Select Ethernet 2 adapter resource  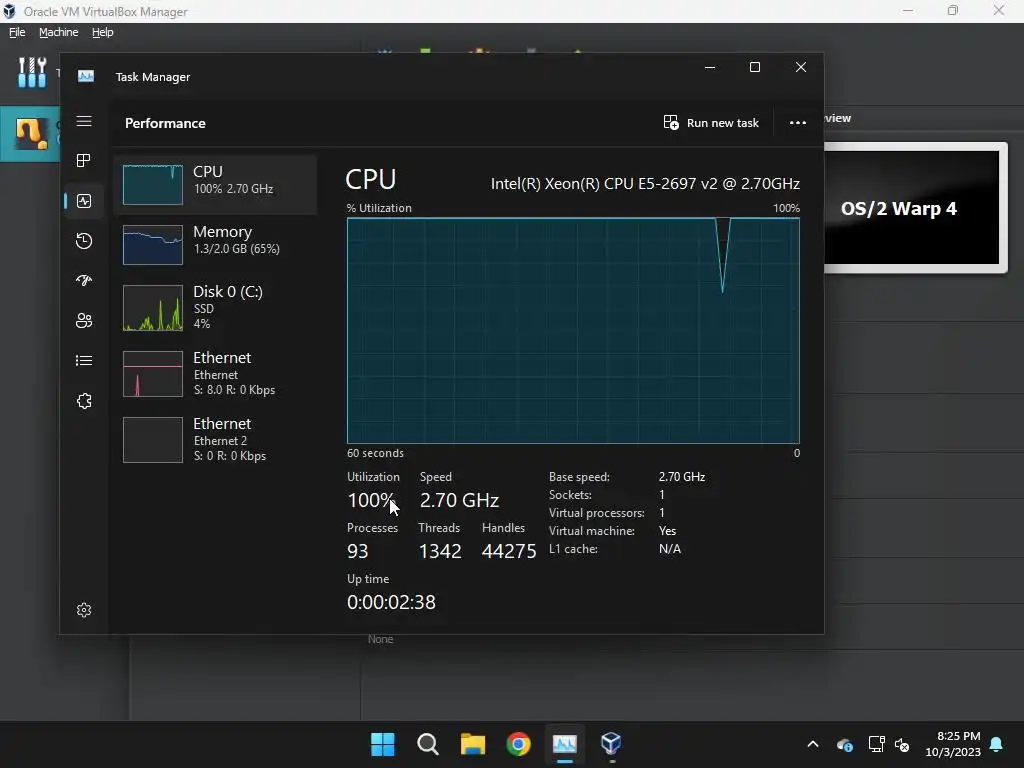click(x=216, y=440)
